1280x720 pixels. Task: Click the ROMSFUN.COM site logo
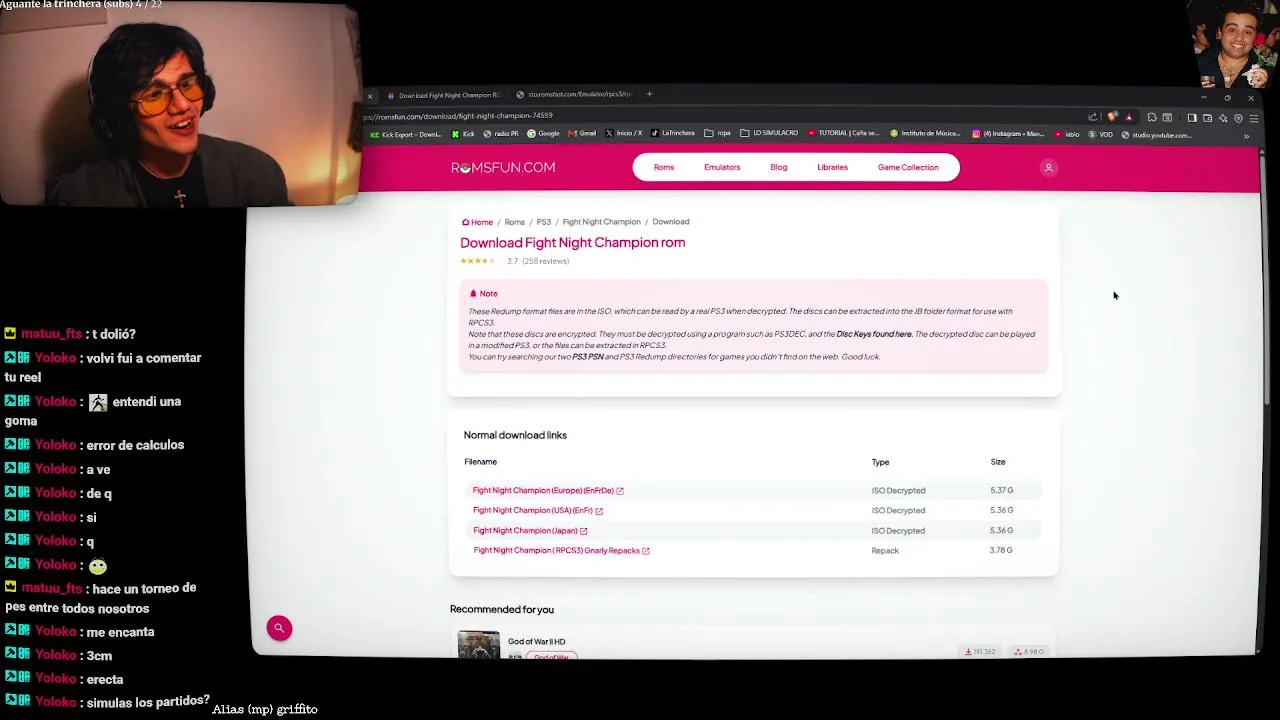(x=503, y=168)
